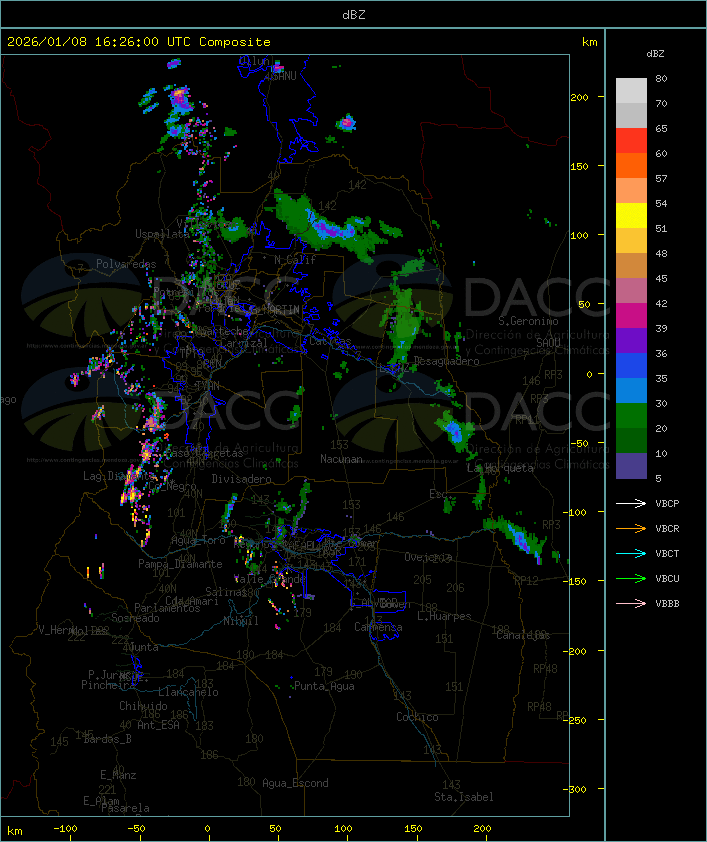The width and height of the screenshot is (707, 842).
Task: Select the red 60-65 dBZ color swatch
Action: tap(631, 141)
